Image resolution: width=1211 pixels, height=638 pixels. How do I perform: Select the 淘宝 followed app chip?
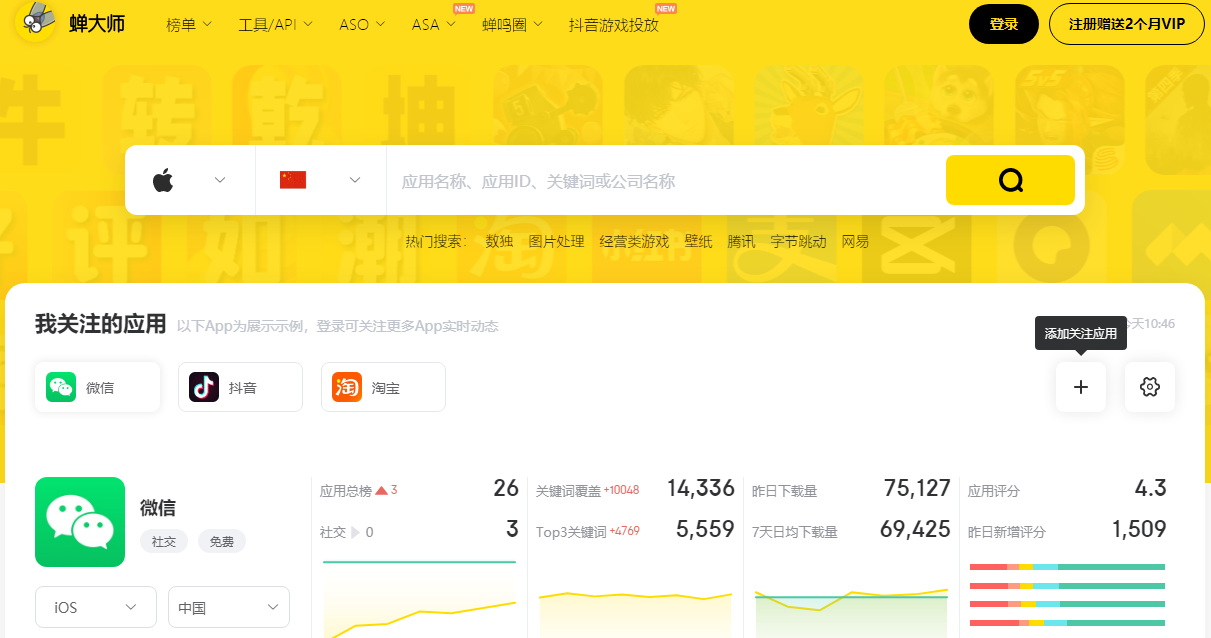pyautogui.click(x=383, y=387)
